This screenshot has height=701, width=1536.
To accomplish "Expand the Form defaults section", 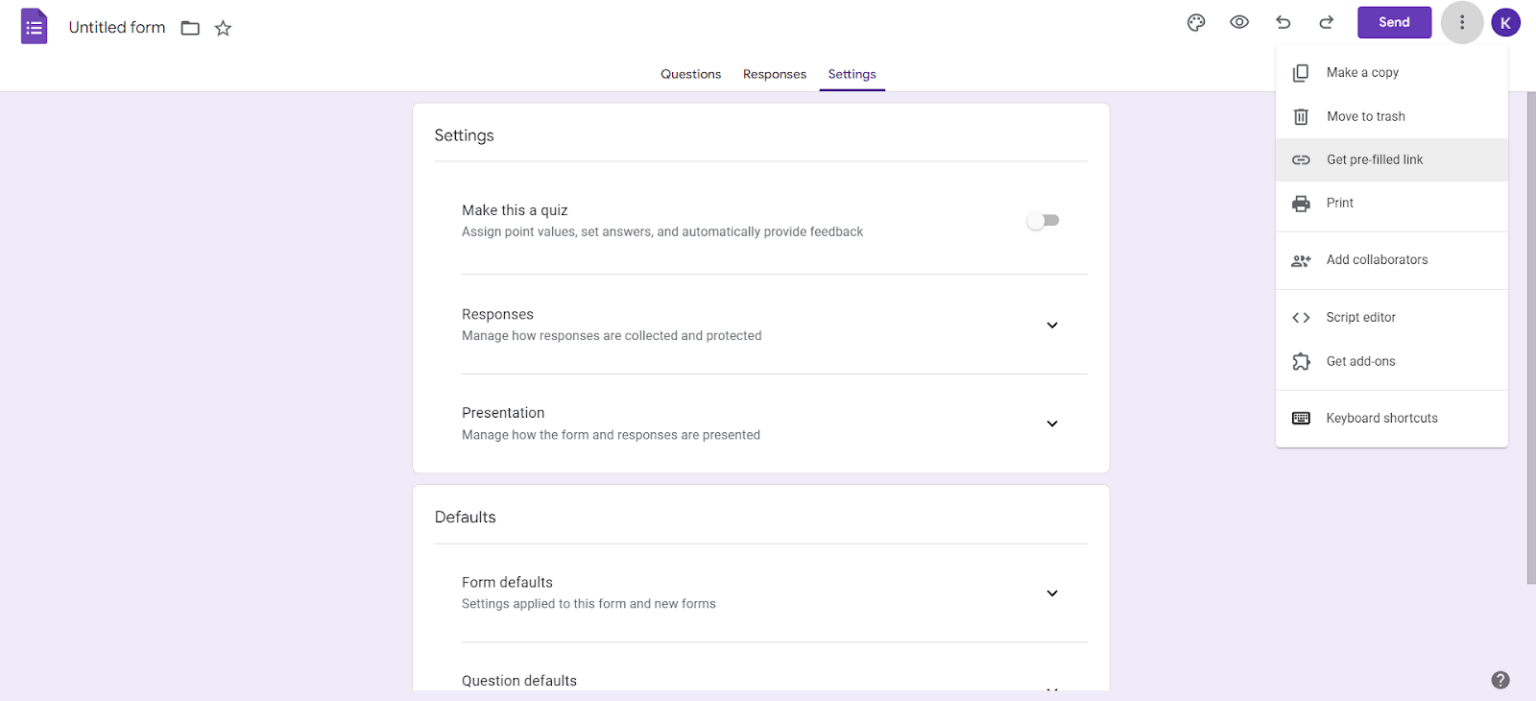I will click(1051, 593).
